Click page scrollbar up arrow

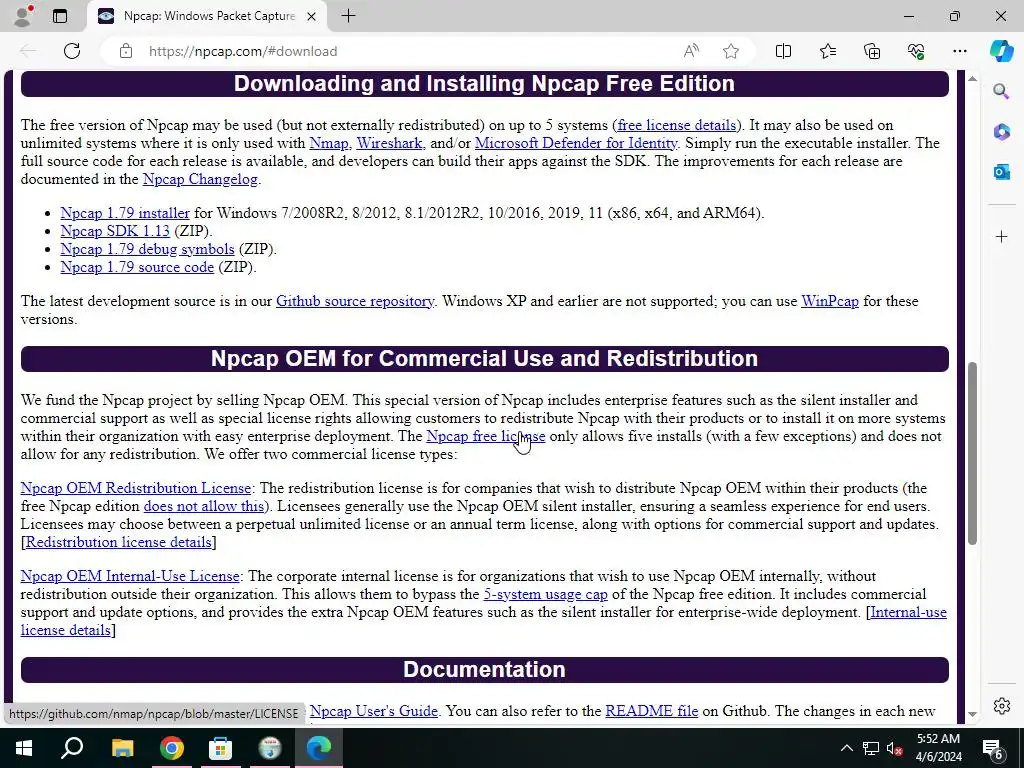coord(972,78)
